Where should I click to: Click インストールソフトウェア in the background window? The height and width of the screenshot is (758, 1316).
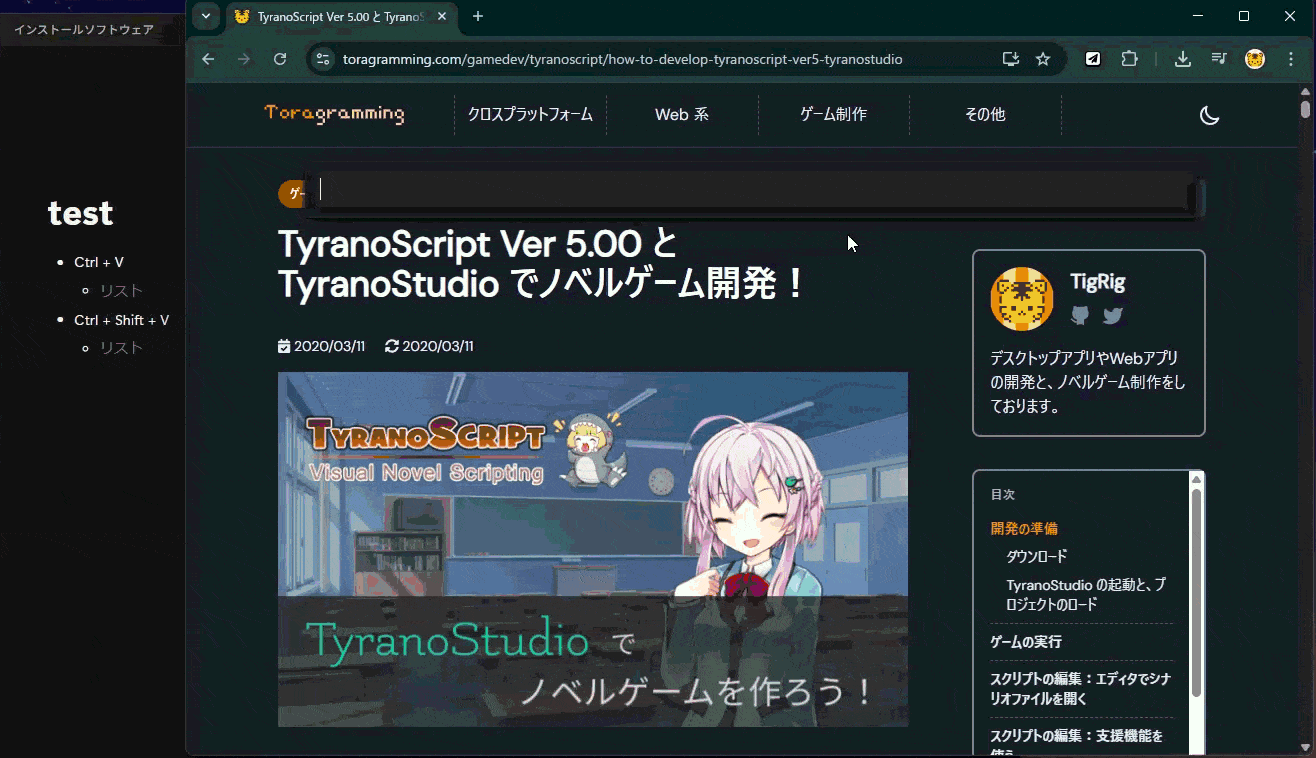click(x=84, y=30)
